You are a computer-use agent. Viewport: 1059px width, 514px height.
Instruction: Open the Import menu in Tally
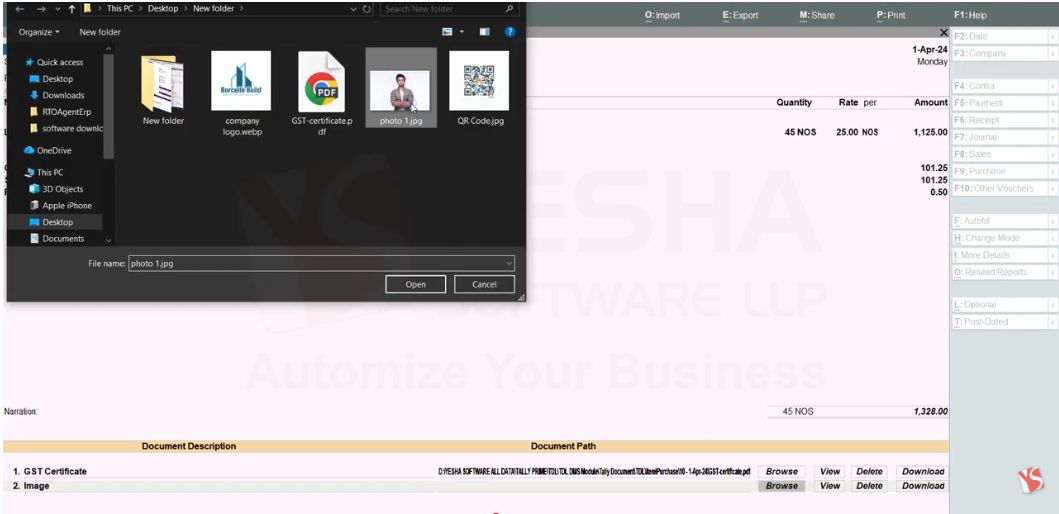[663, 15]
